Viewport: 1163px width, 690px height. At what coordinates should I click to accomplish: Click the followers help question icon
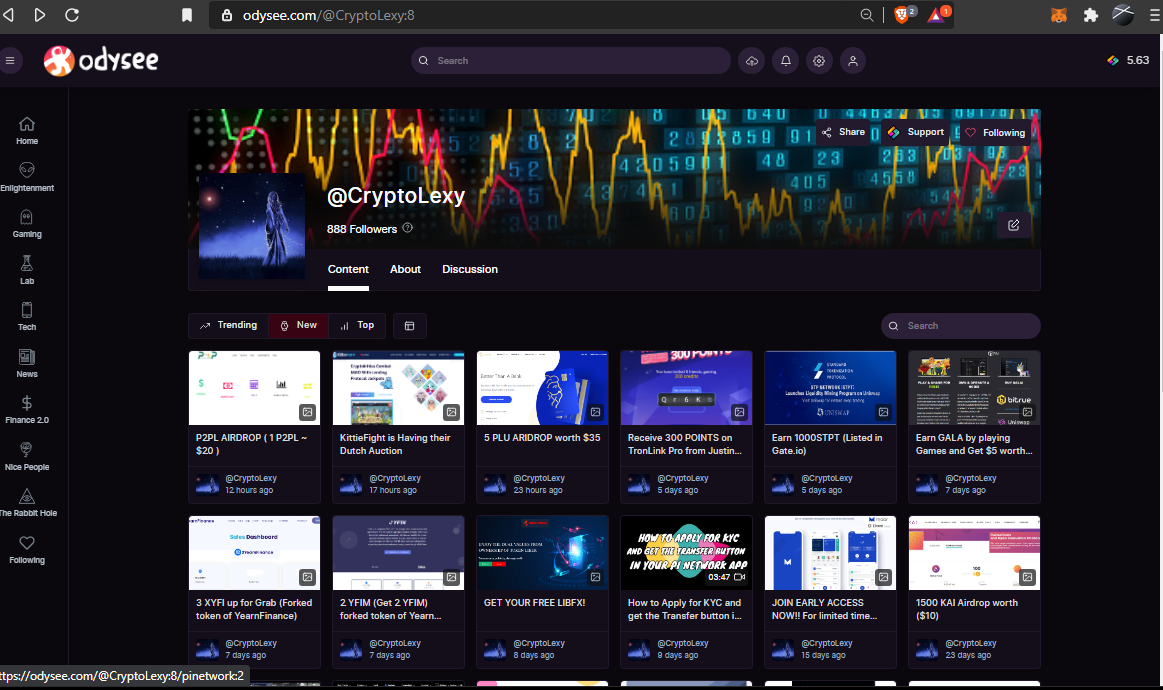407,228
